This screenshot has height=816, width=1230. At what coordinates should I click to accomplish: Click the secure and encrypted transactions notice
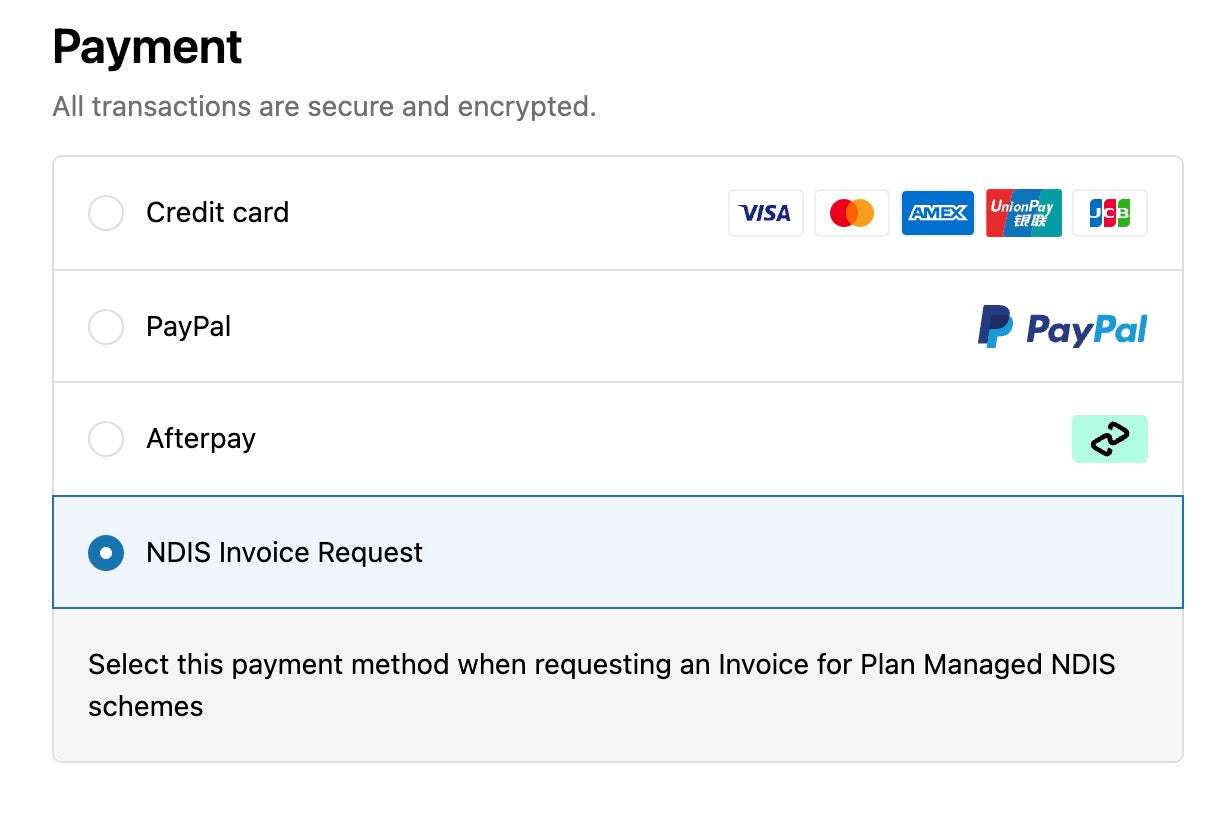coord(324,107)
